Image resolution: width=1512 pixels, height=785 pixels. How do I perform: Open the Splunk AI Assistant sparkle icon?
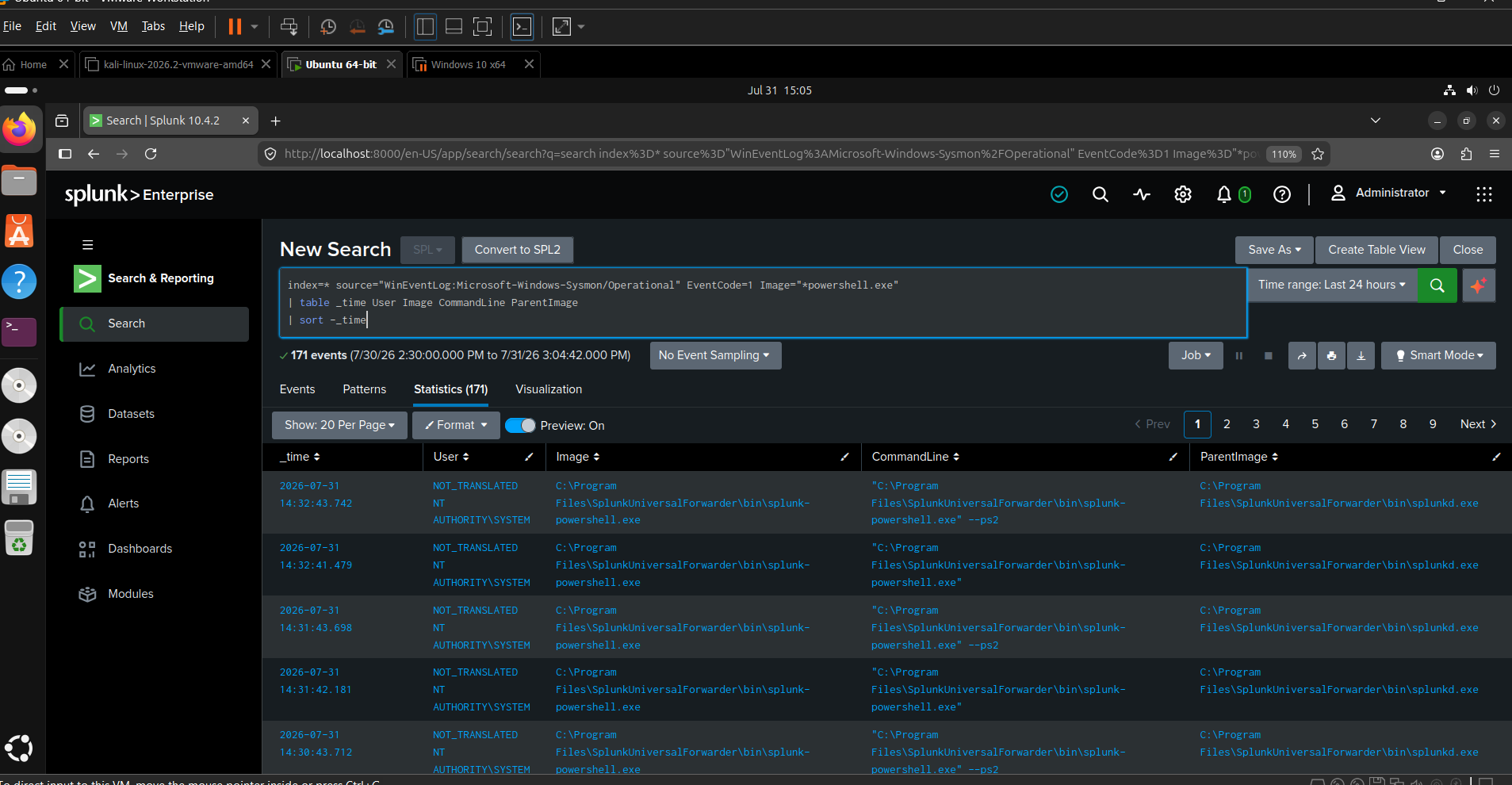1478,285
